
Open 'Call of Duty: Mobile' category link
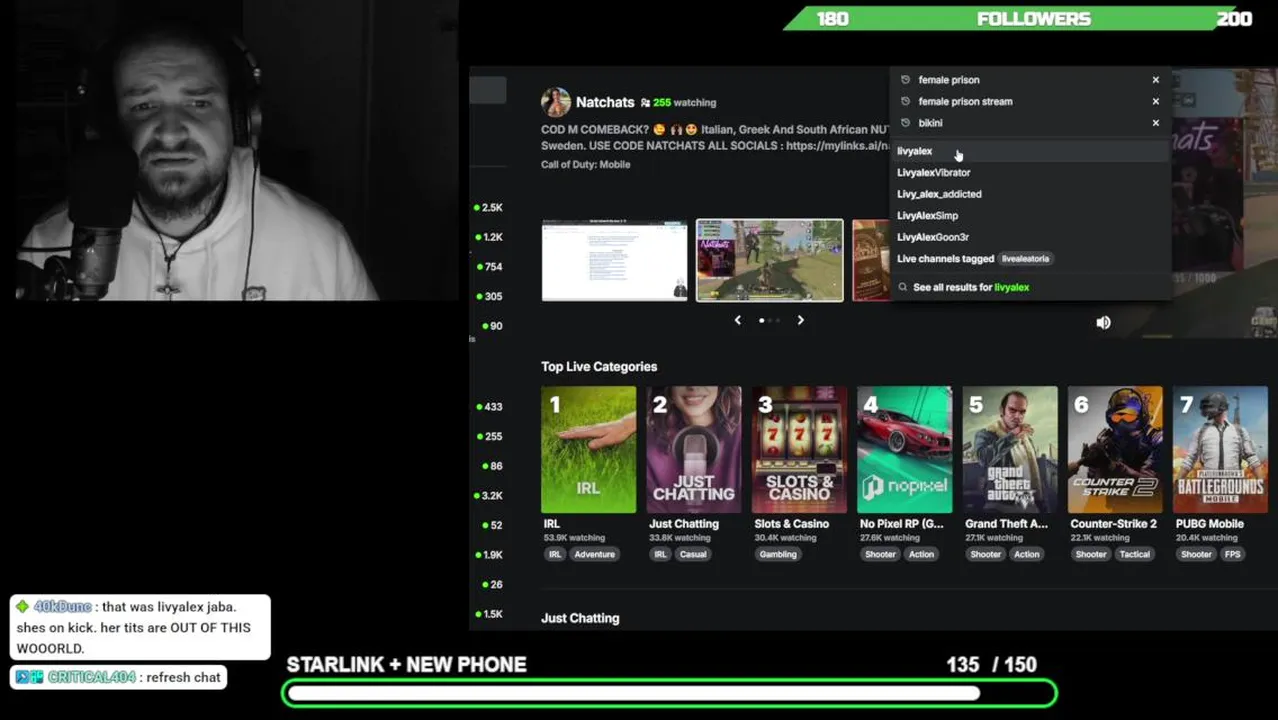click(x=586, y=164)
